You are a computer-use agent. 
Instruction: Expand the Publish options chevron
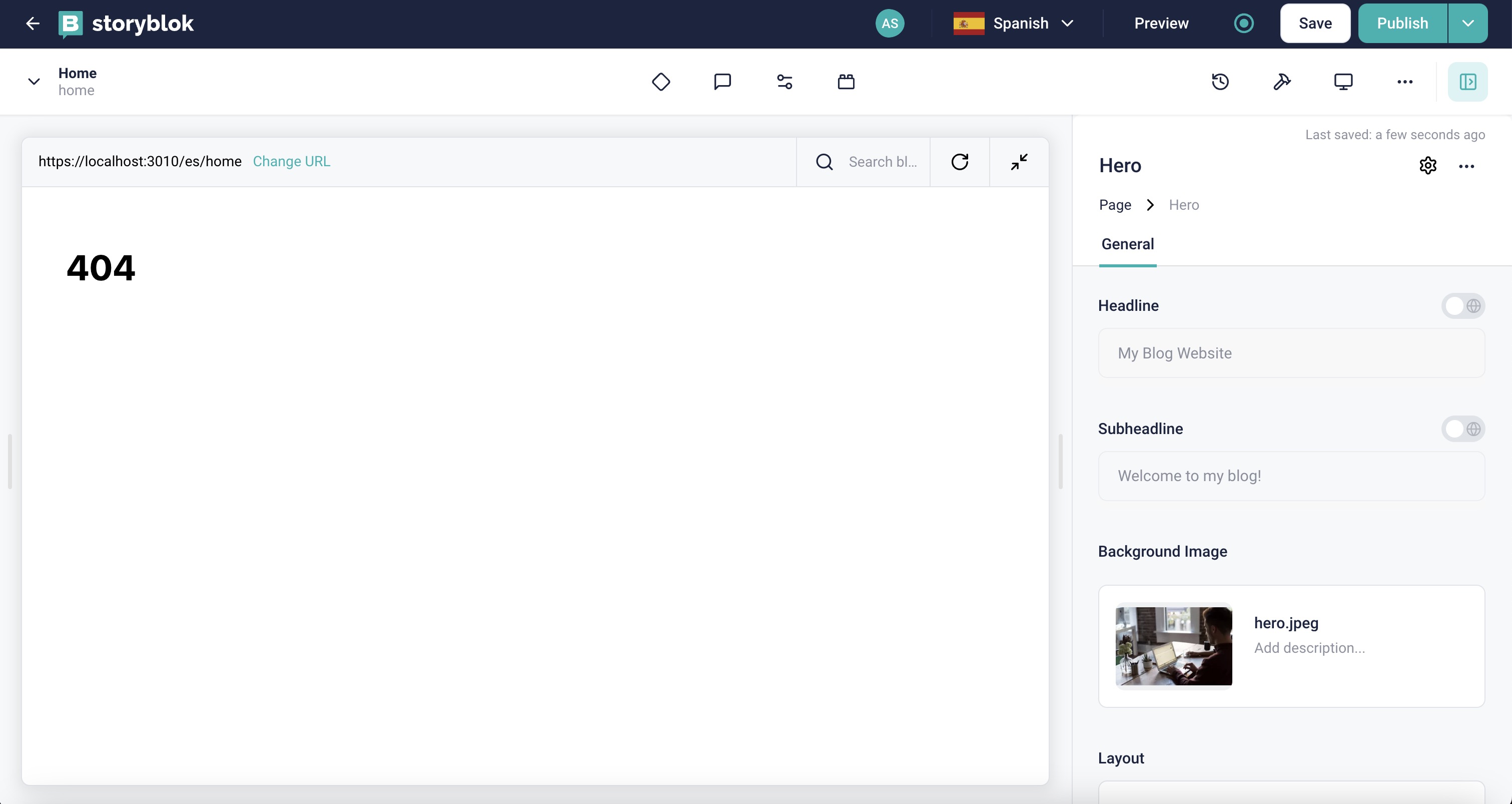tap(1468, 23)
